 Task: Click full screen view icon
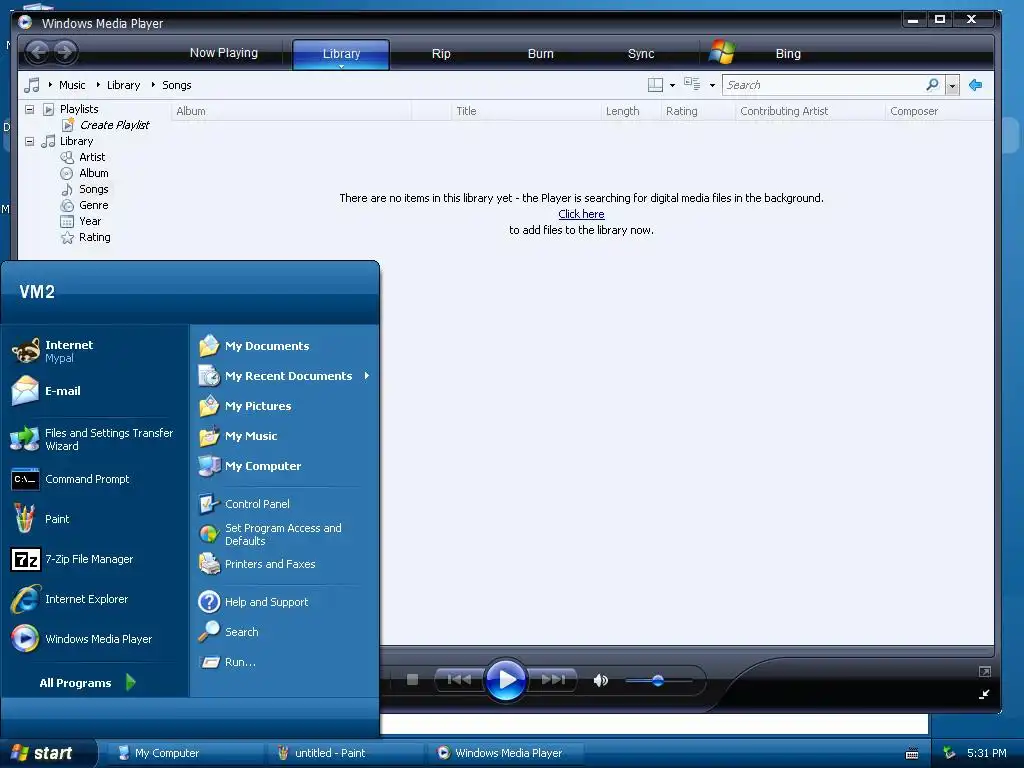click(985, 671)
